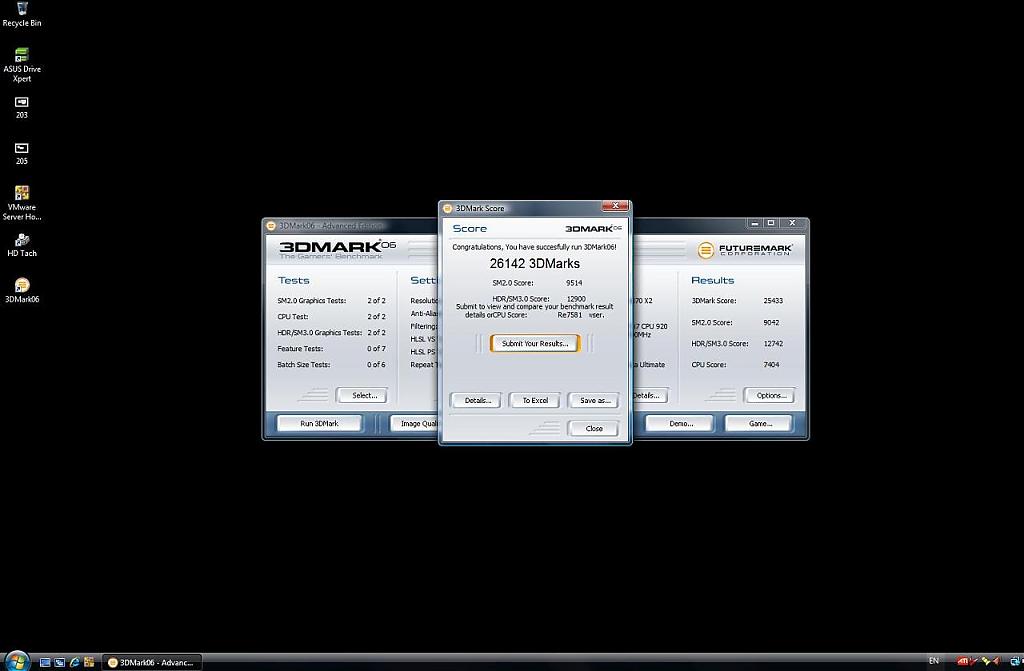Click Feature Tests 0 of 7 value
1024x671 pixels.
(x=376, y=349)
